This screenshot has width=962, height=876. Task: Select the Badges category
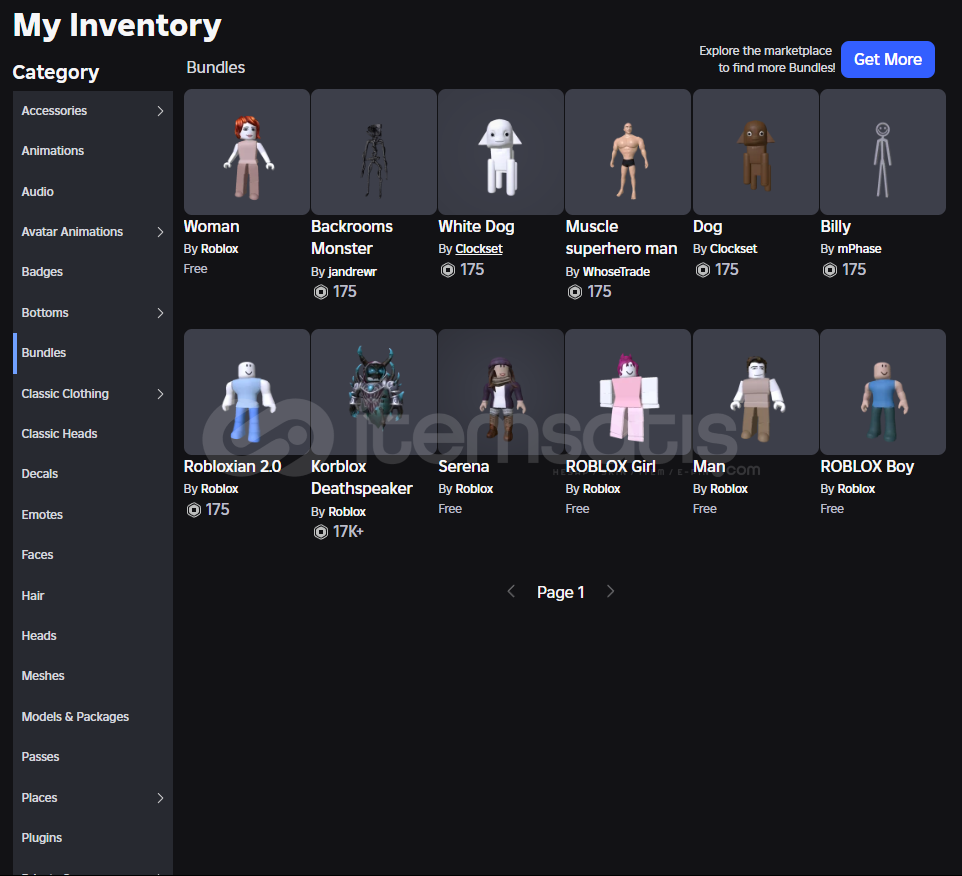point(93,272)
